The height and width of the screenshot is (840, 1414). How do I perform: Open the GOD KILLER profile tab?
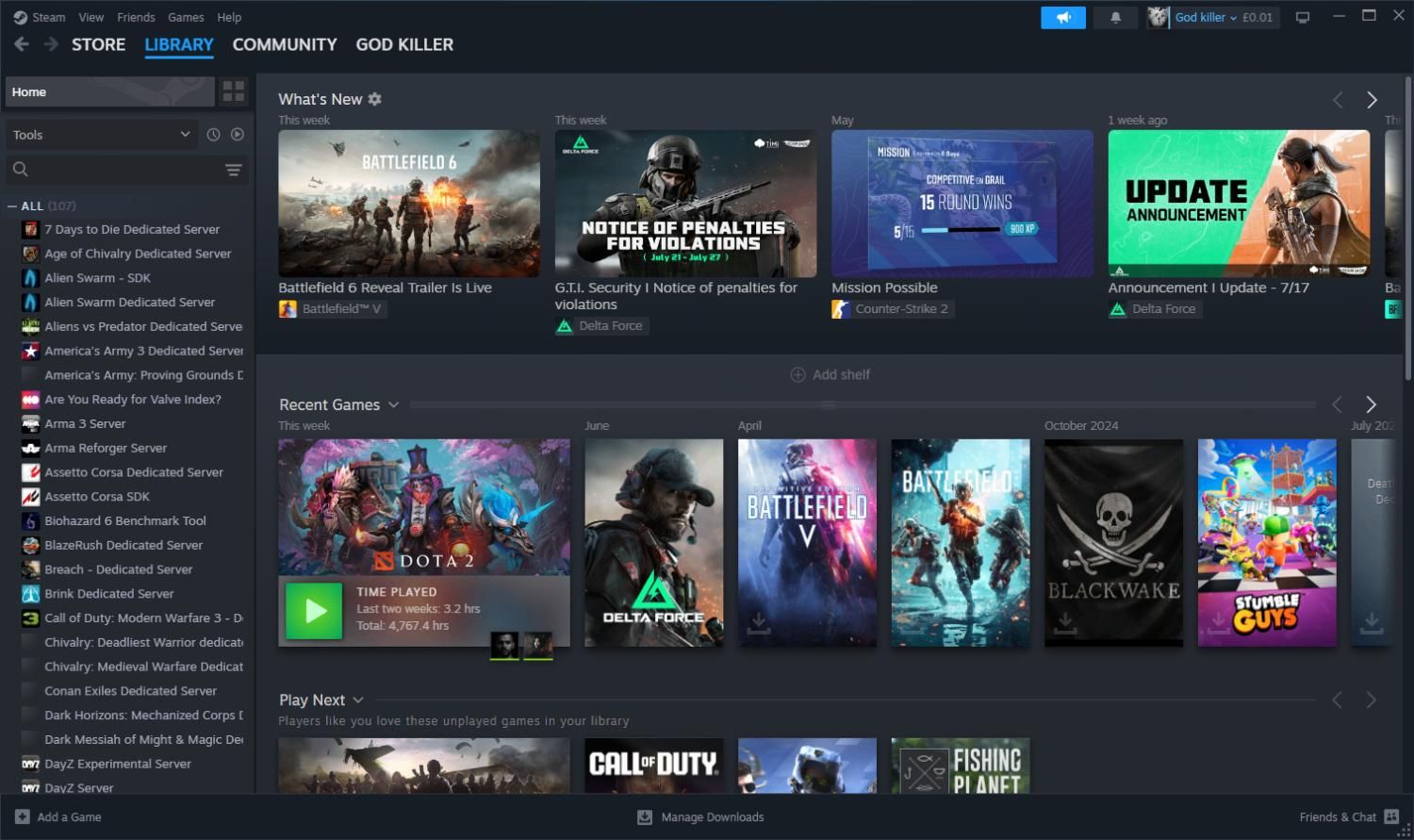pos(404,44)
